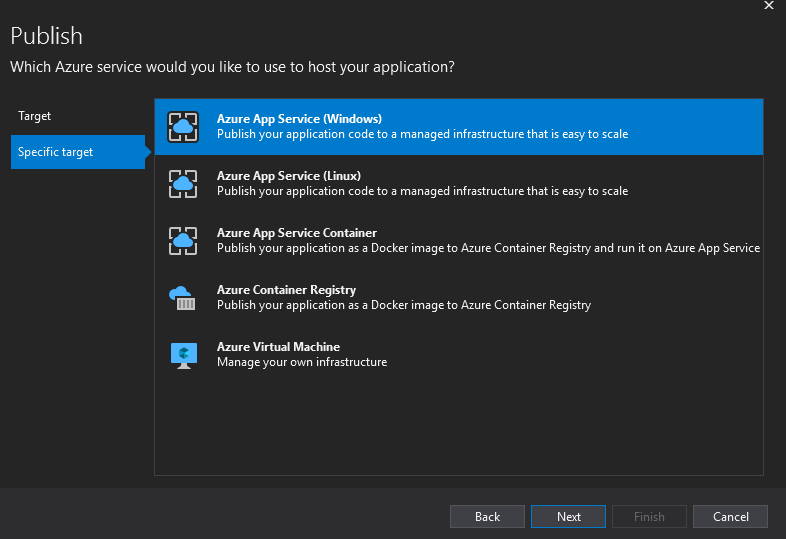Click Linux description about managed infrastructure
This screenshot has width=786, height=539.
point(422,191)
